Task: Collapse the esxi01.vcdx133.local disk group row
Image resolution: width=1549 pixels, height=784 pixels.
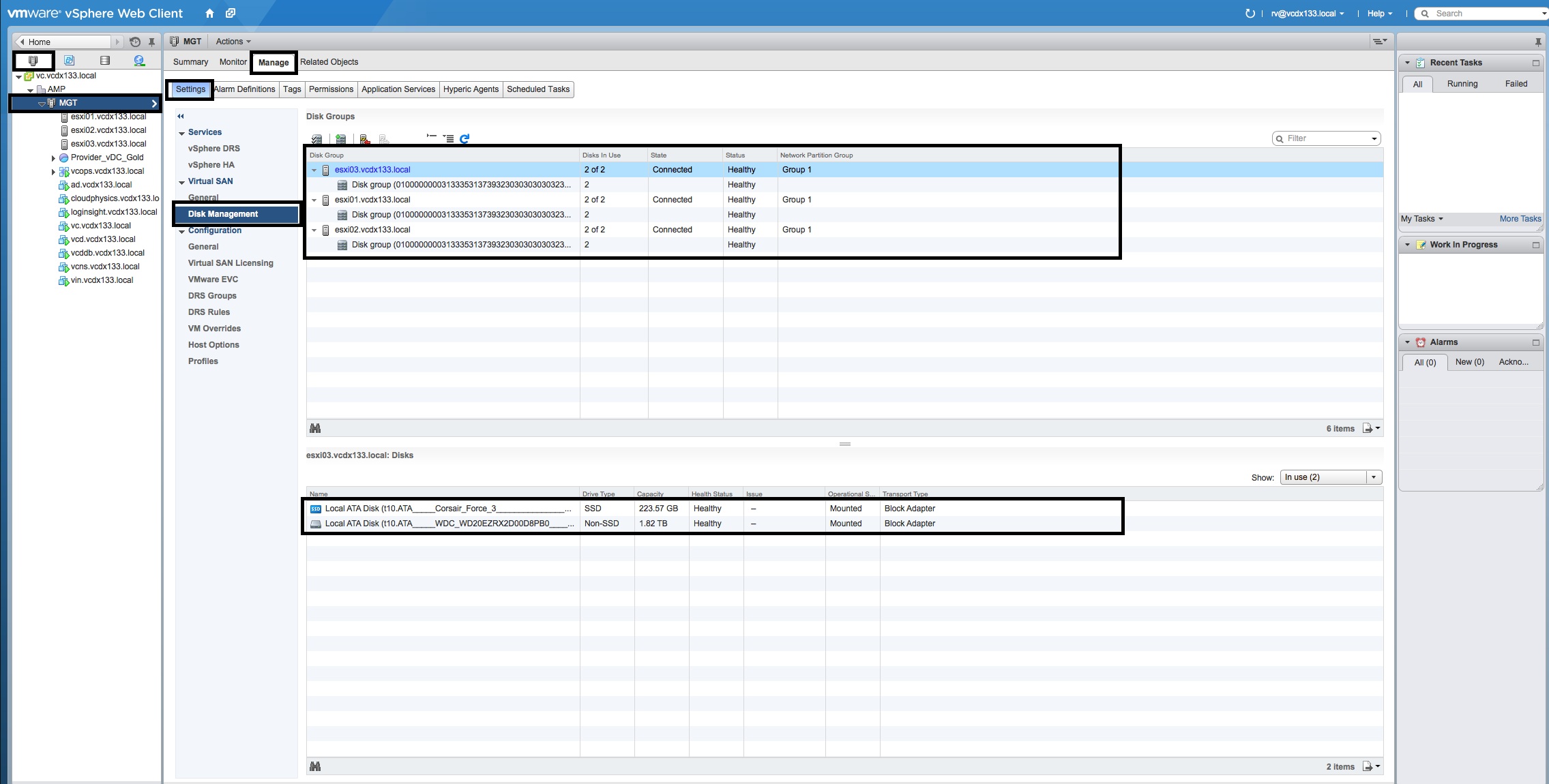Action: [314, 200]
